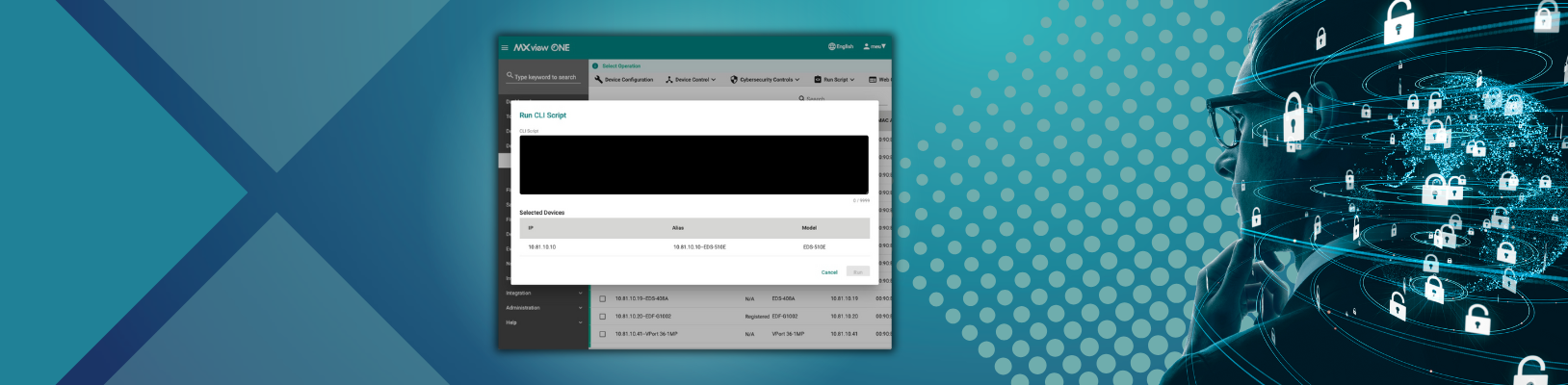Click the Alias column header
This screenshot has width=1568, height=385.
tap(678, 228)
